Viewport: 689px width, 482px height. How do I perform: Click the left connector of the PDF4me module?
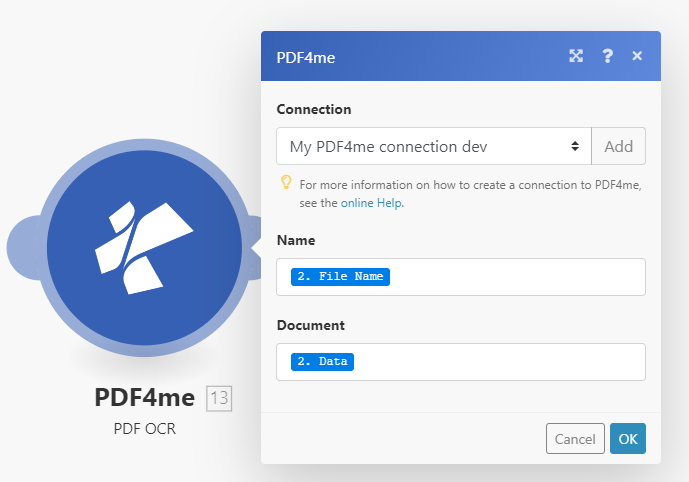tap(23, 247)
